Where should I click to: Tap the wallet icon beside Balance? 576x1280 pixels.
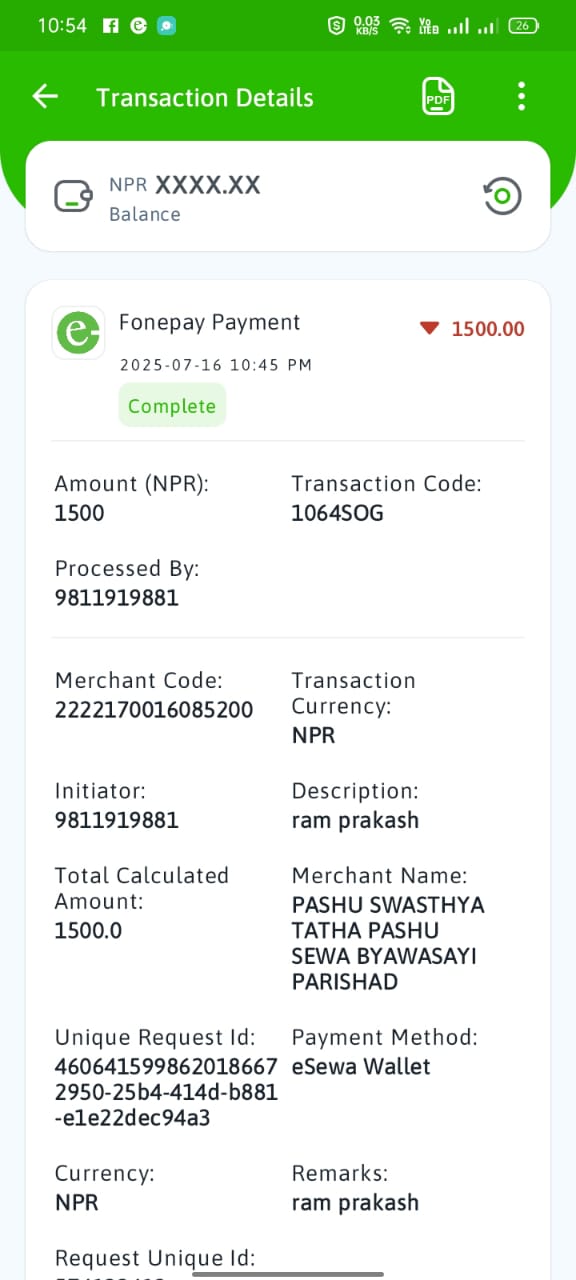74,196
